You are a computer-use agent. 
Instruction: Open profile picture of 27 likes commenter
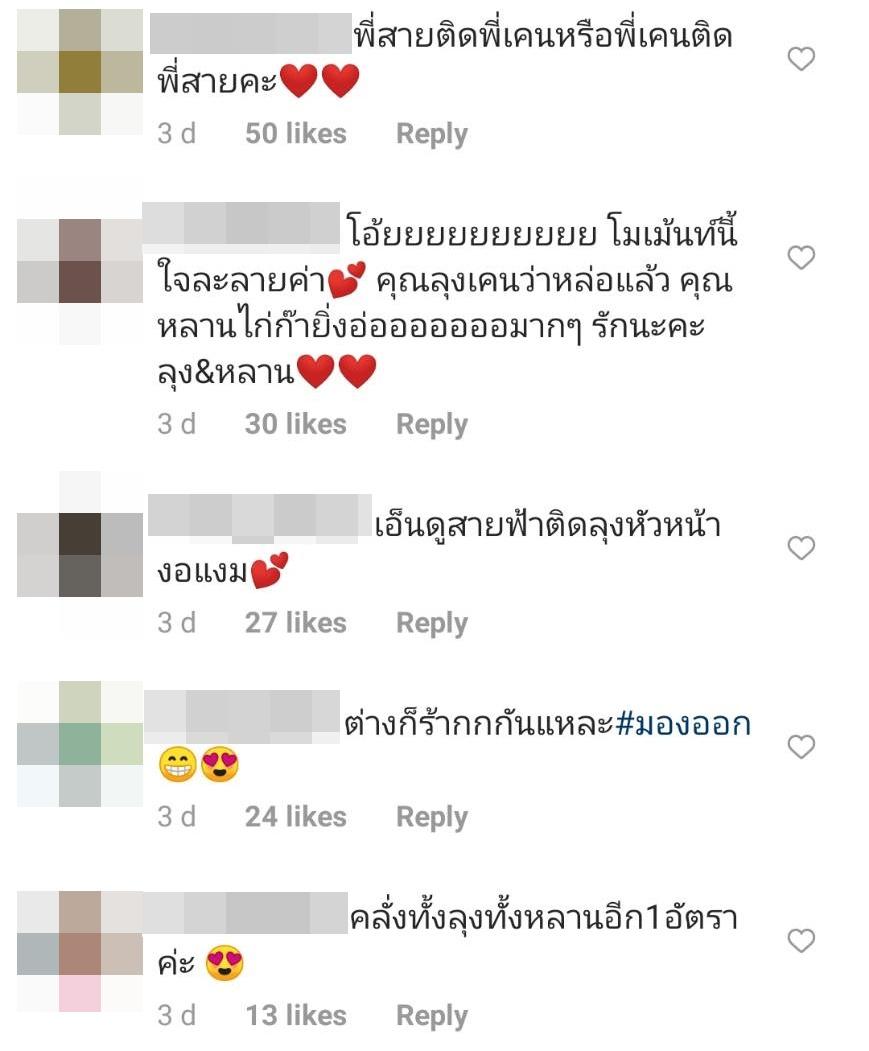80,554
